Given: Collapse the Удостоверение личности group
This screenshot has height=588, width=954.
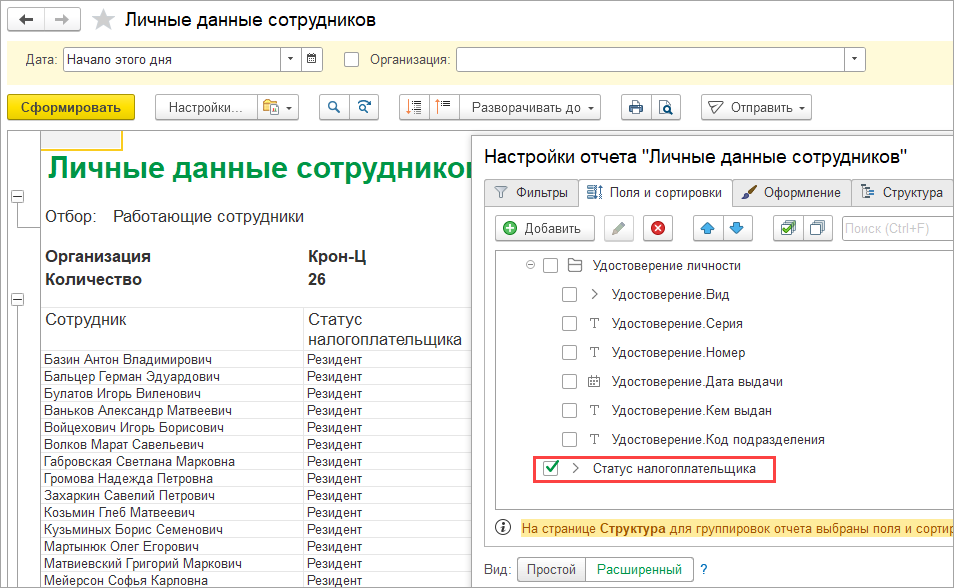Looking at the screenshot, I should coord(529,266).
